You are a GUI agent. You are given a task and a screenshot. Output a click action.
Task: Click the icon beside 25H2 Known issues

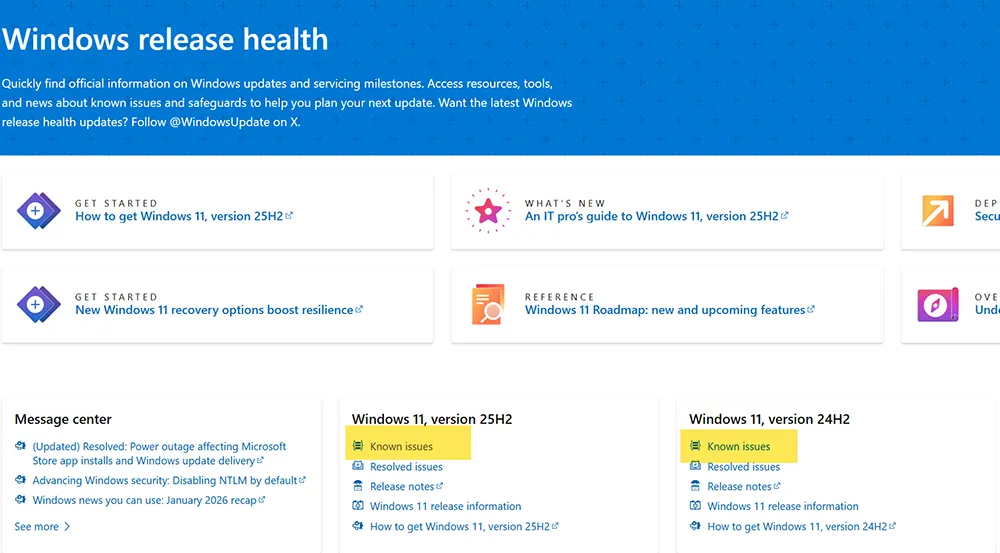[358, 446]
